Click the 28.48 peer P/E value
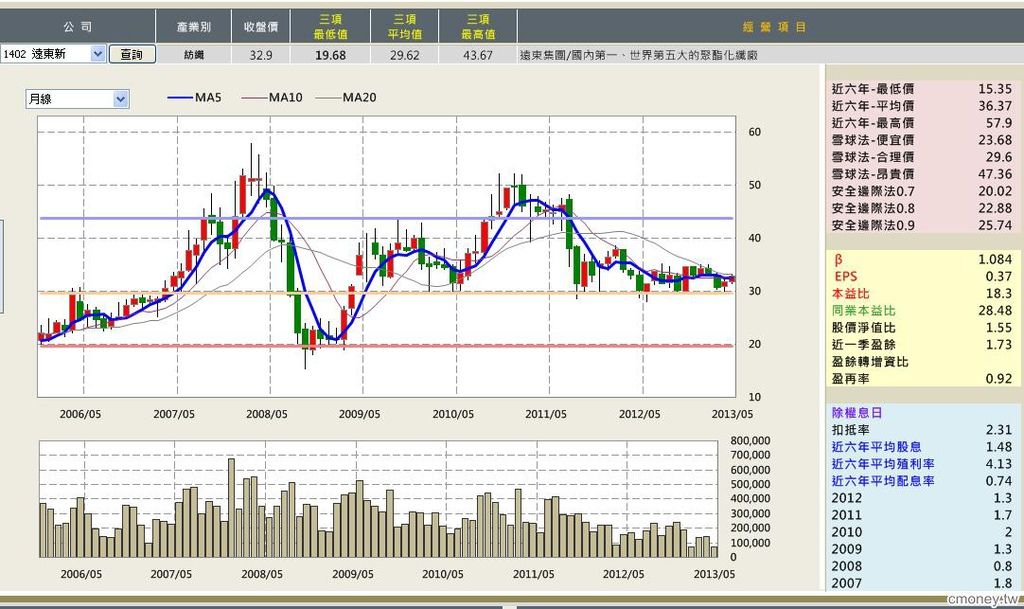1024x609 pixels. [995, 311]
